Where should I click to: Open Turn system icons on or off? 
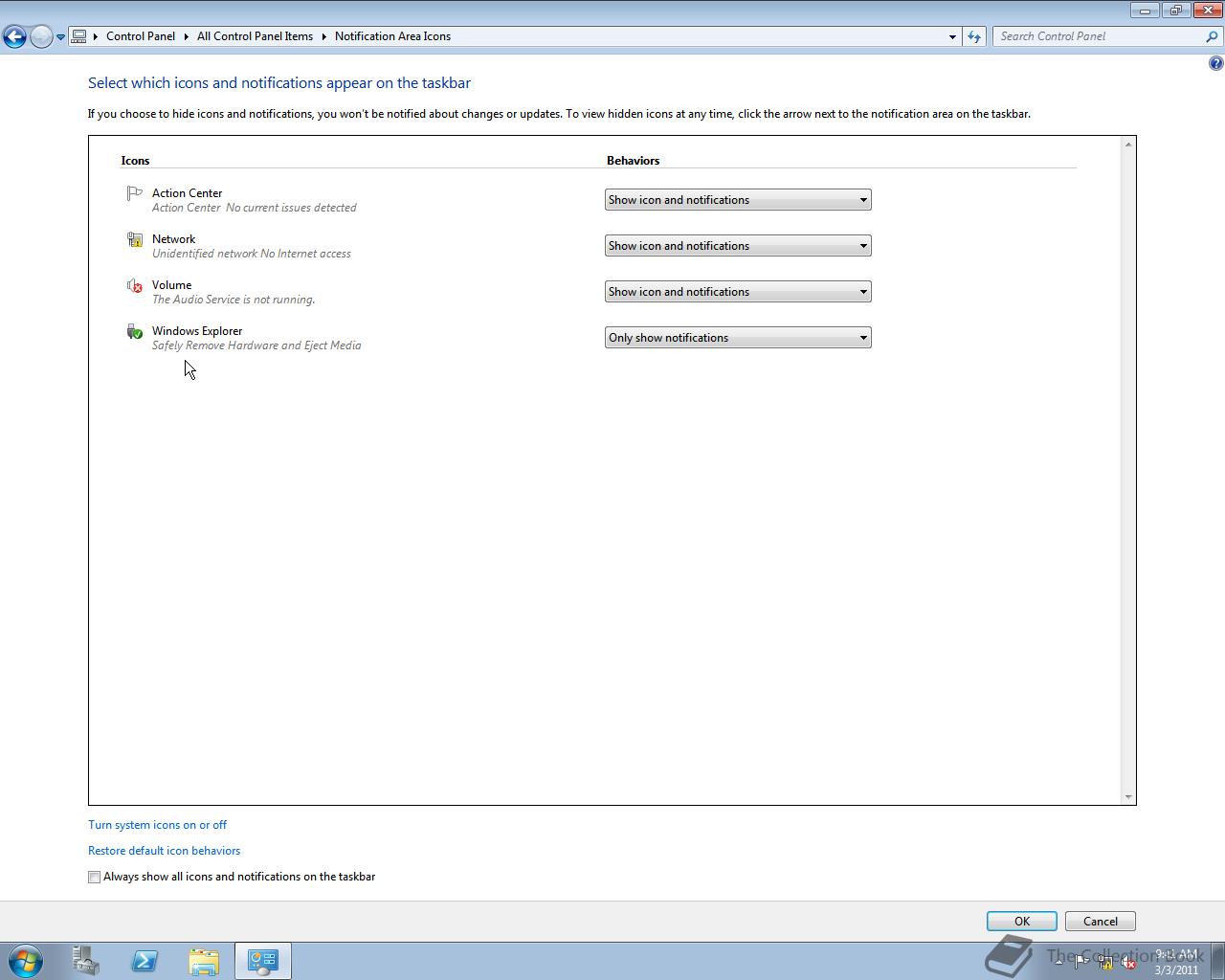point(157,825)
